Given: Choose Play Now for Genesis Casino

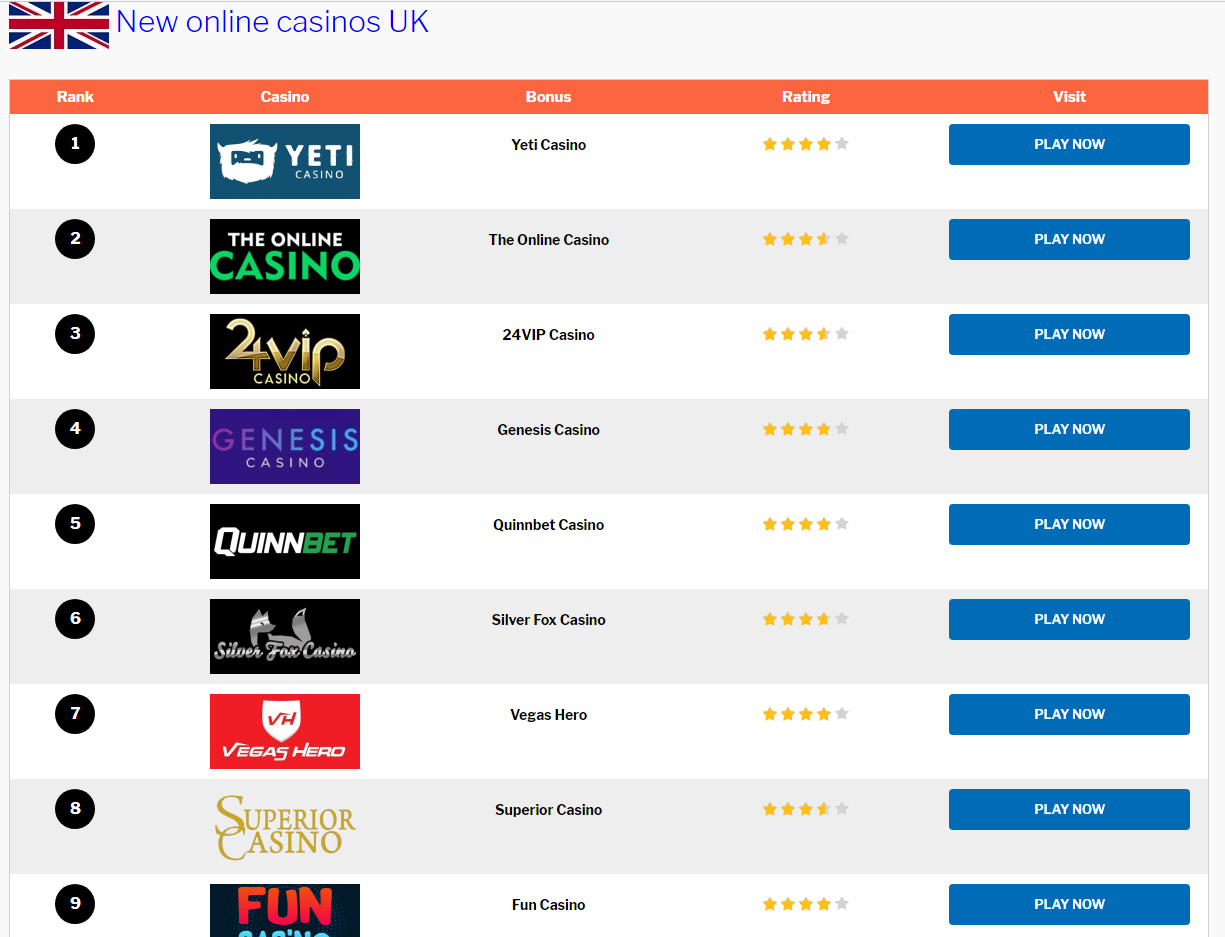Looking at the screenshot, I should 1069,429.
